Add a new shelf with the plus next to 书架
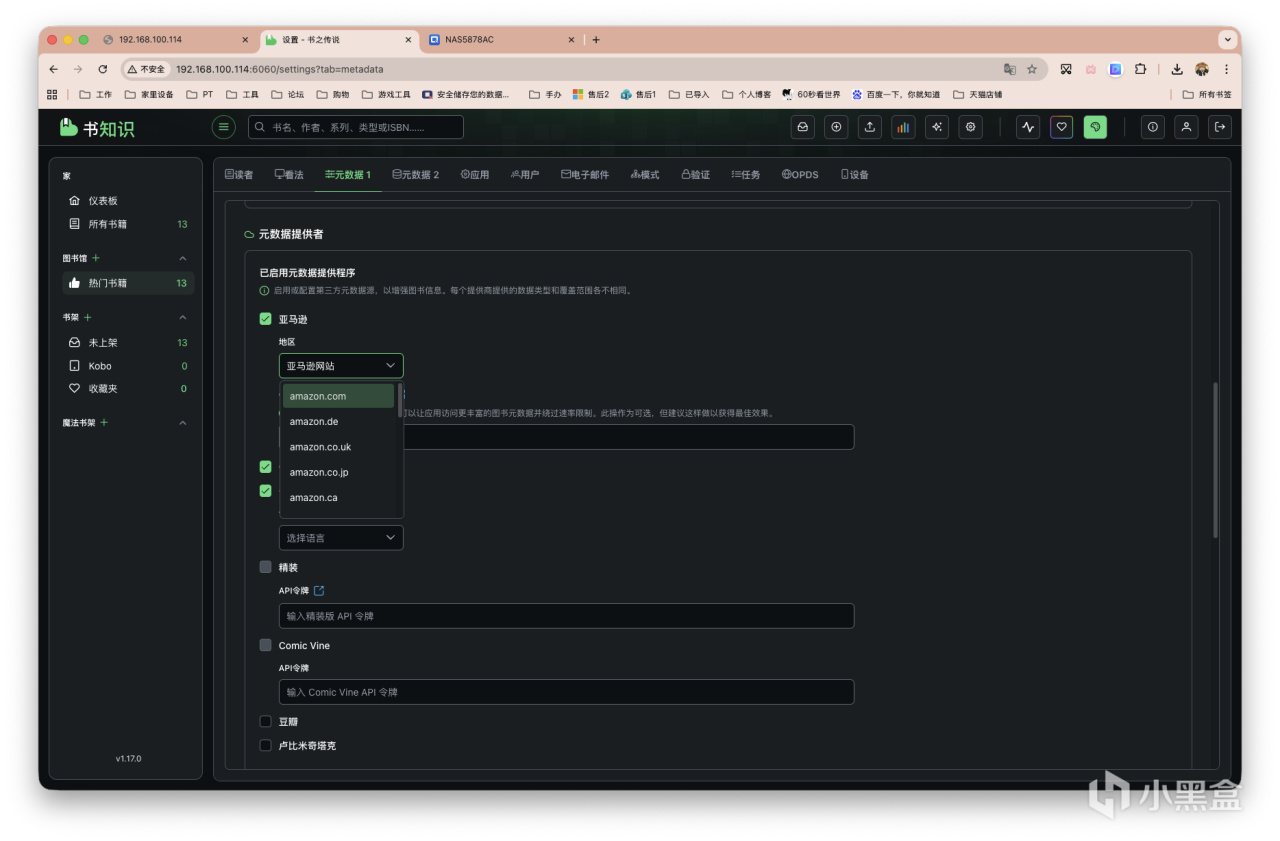The height and width of the screenshot is (841, 1280). click(x=88, y=317)
